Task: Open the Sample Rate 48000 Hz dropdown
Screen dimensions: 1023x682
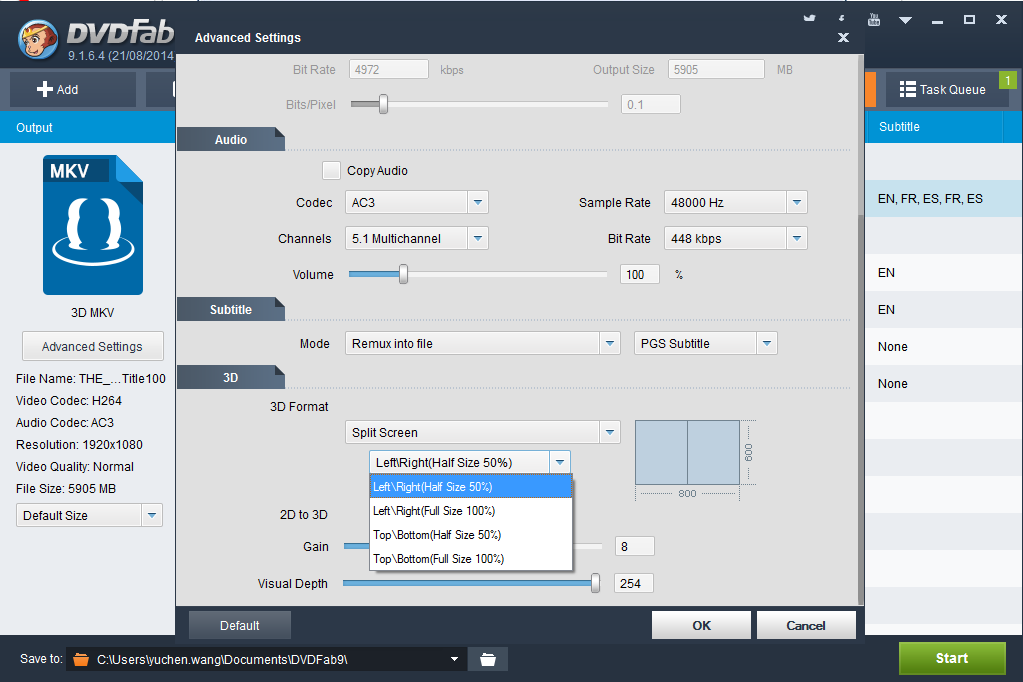Action: point(796,202)
